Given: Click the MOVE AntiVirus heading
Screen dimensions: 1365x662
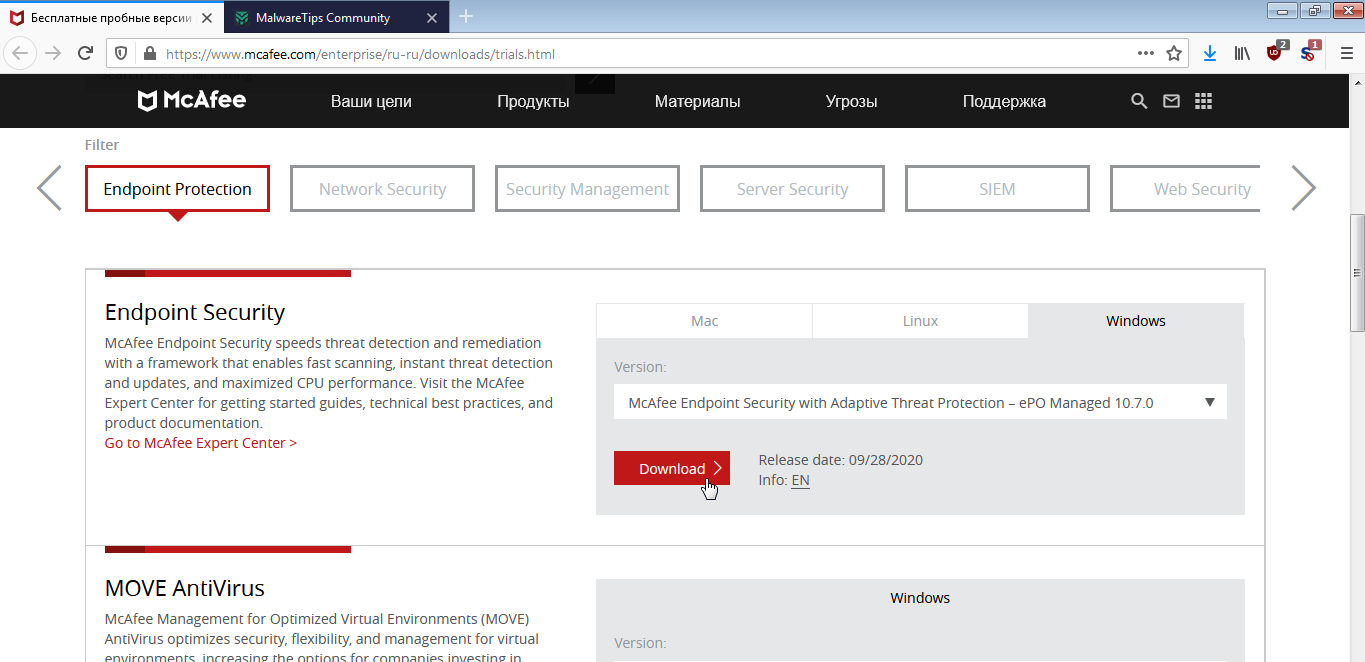Looking at the screenshot, I should point(185,587).
